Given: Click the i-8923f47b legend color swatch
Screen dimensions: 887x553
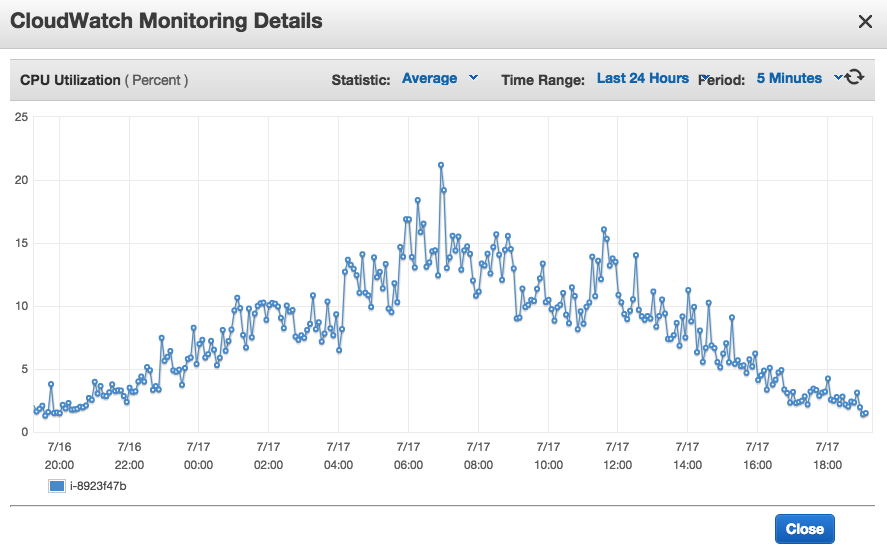Looking at the screenshot, I should [x=57, y=486].
